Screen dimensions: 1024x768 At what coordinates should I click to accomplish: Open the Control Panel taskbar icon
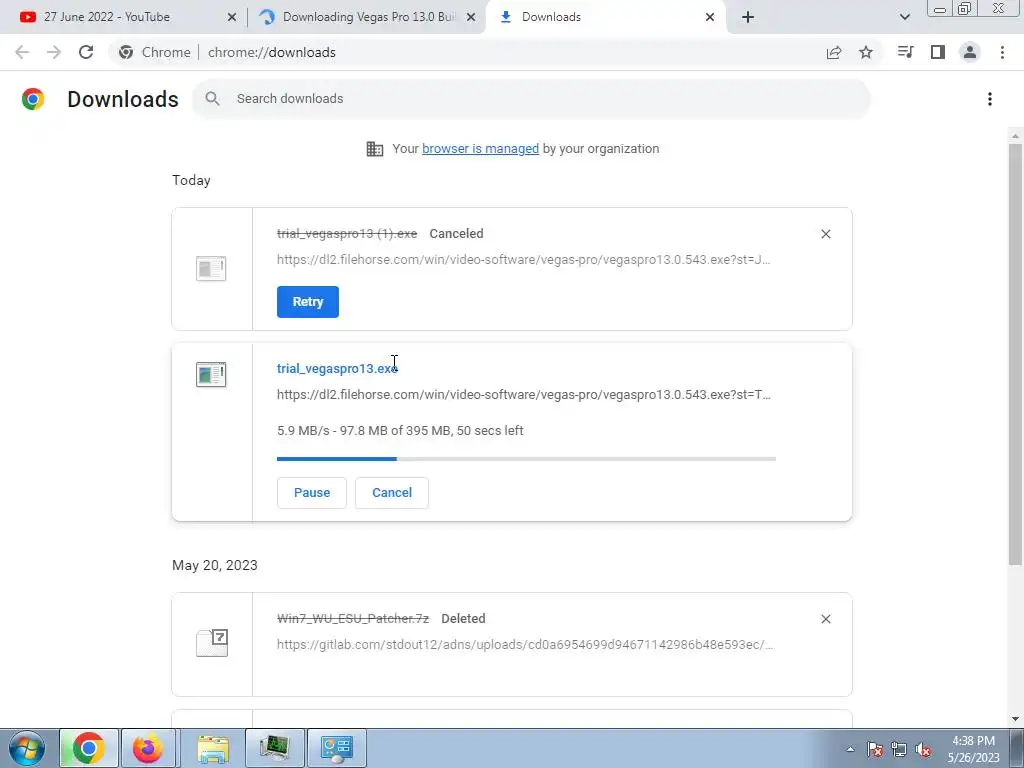point(337,748)
